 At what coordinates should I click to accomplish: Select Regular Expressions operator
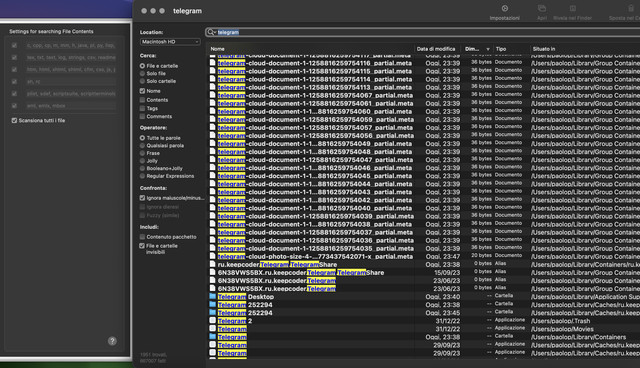[142, 176]
